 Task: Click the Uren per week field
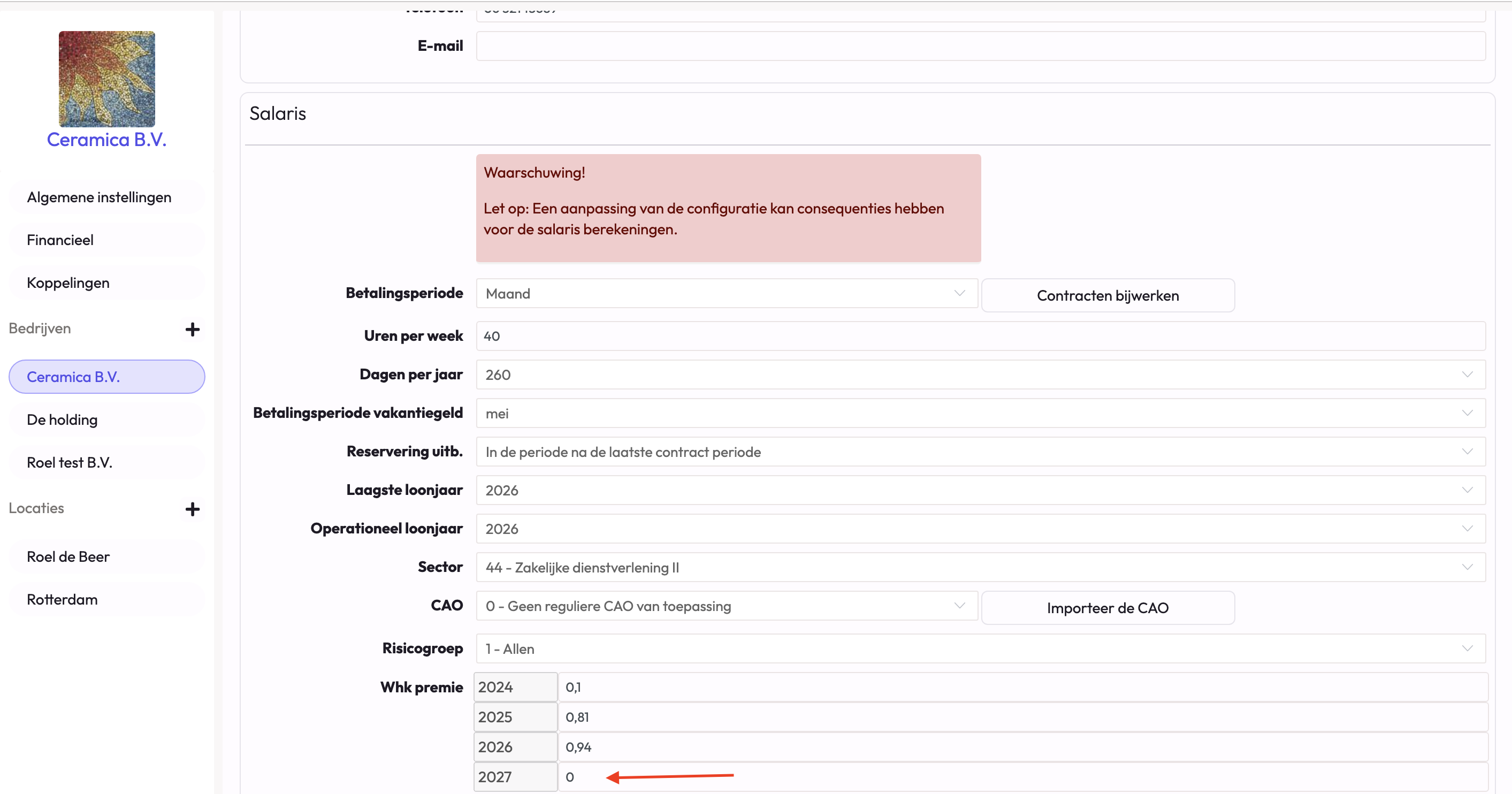(x=980, y=335)
